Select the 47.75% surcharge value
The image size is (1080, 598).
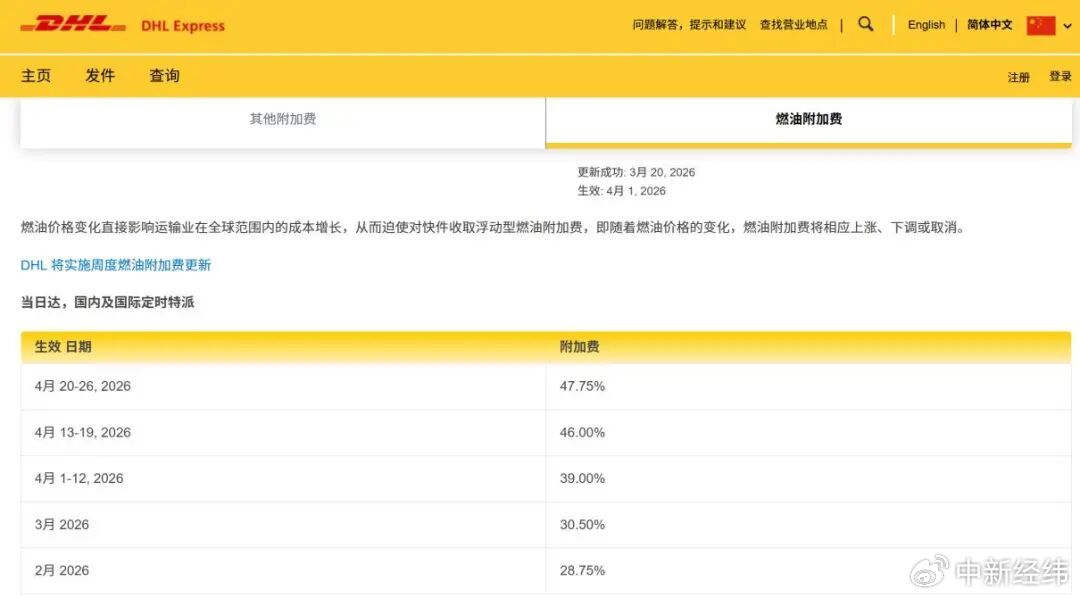pos(582,386)
